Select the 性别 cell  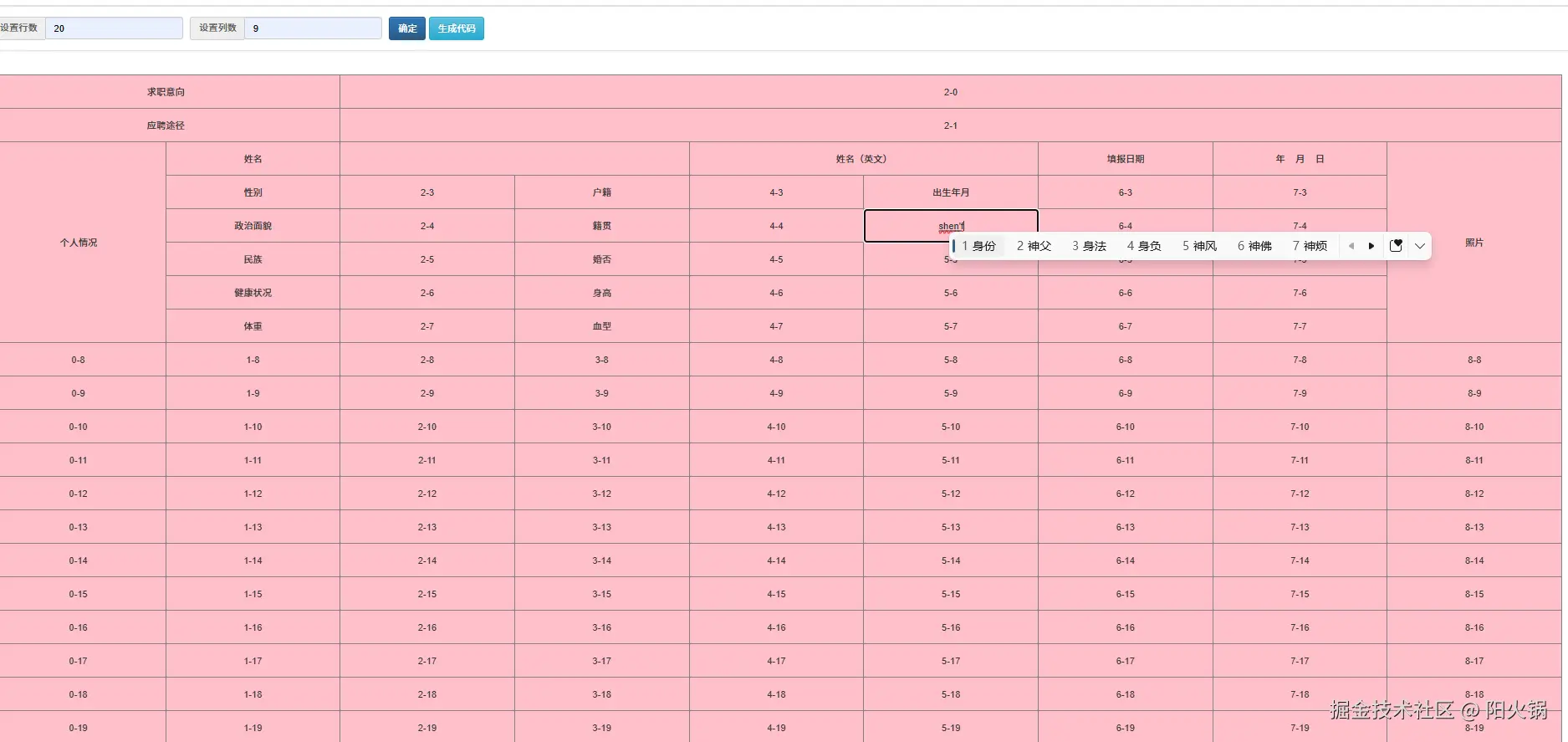(x=253, y=192)
